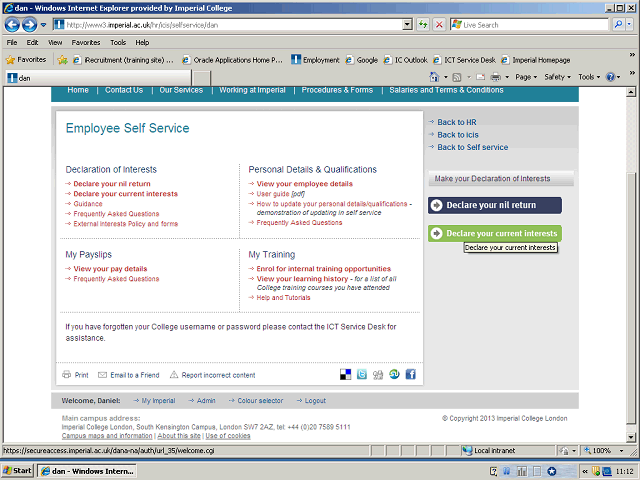Viewport: 640px width, 480px height.
Task: Click the Facebook share icon
Action: [410, 375]
